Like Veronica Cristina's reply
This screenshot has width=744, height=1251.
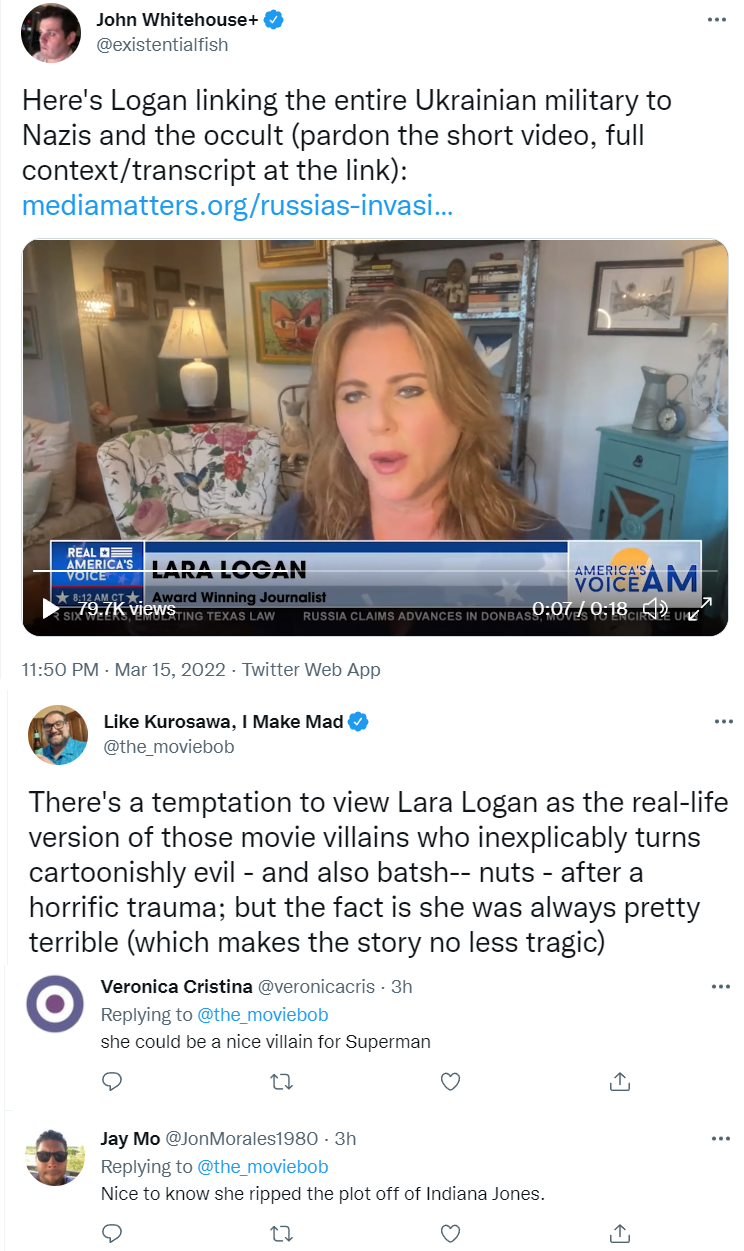coord(451,1081)
